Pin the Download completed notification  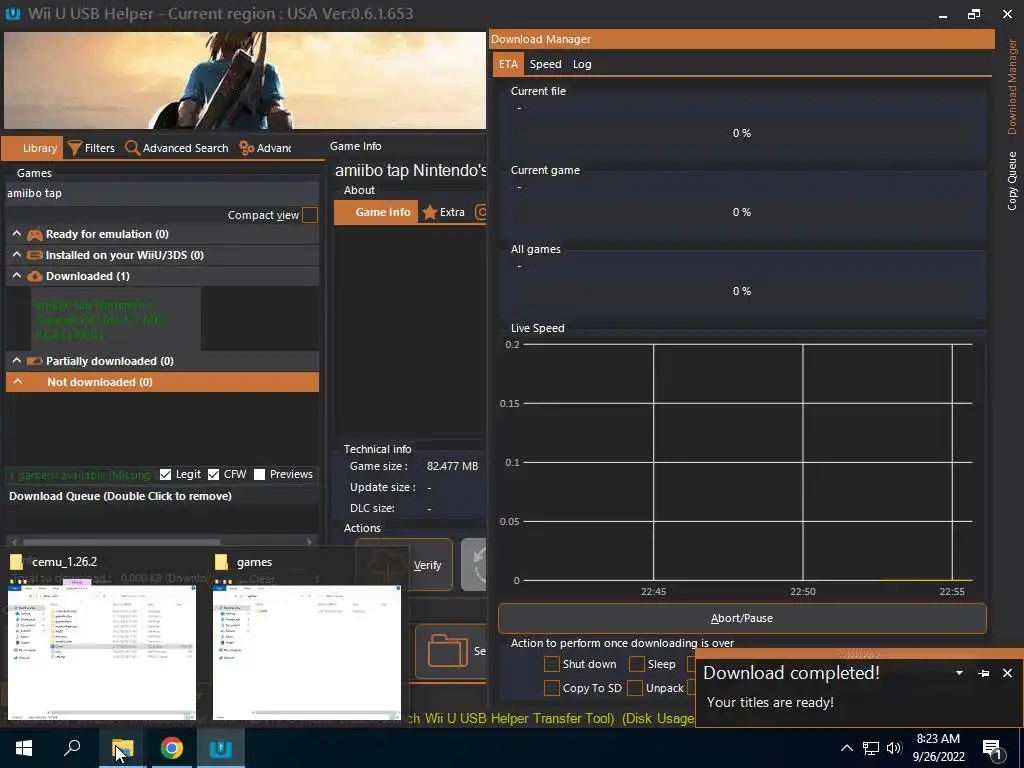[x=984, y=673]
